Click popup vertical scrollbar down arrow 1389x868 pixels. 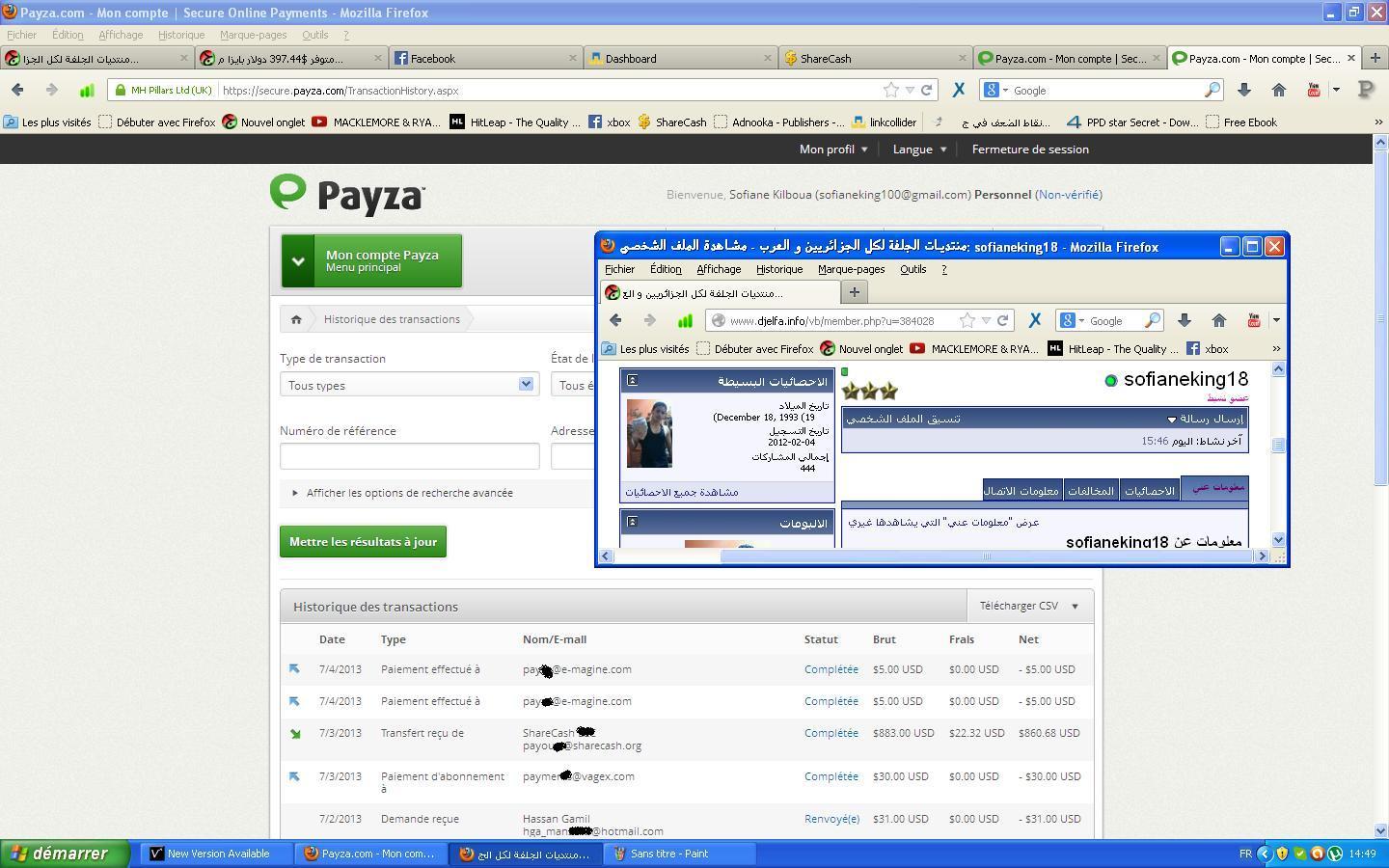pos(1279,540)
